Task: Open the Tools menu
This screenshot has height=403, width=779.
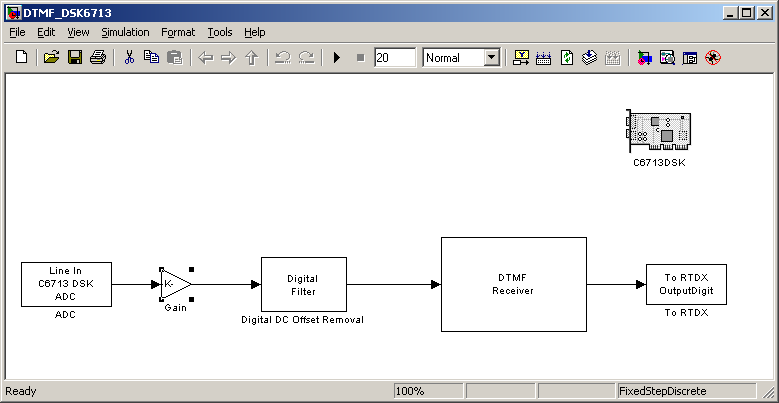Action: coord(220,32)
